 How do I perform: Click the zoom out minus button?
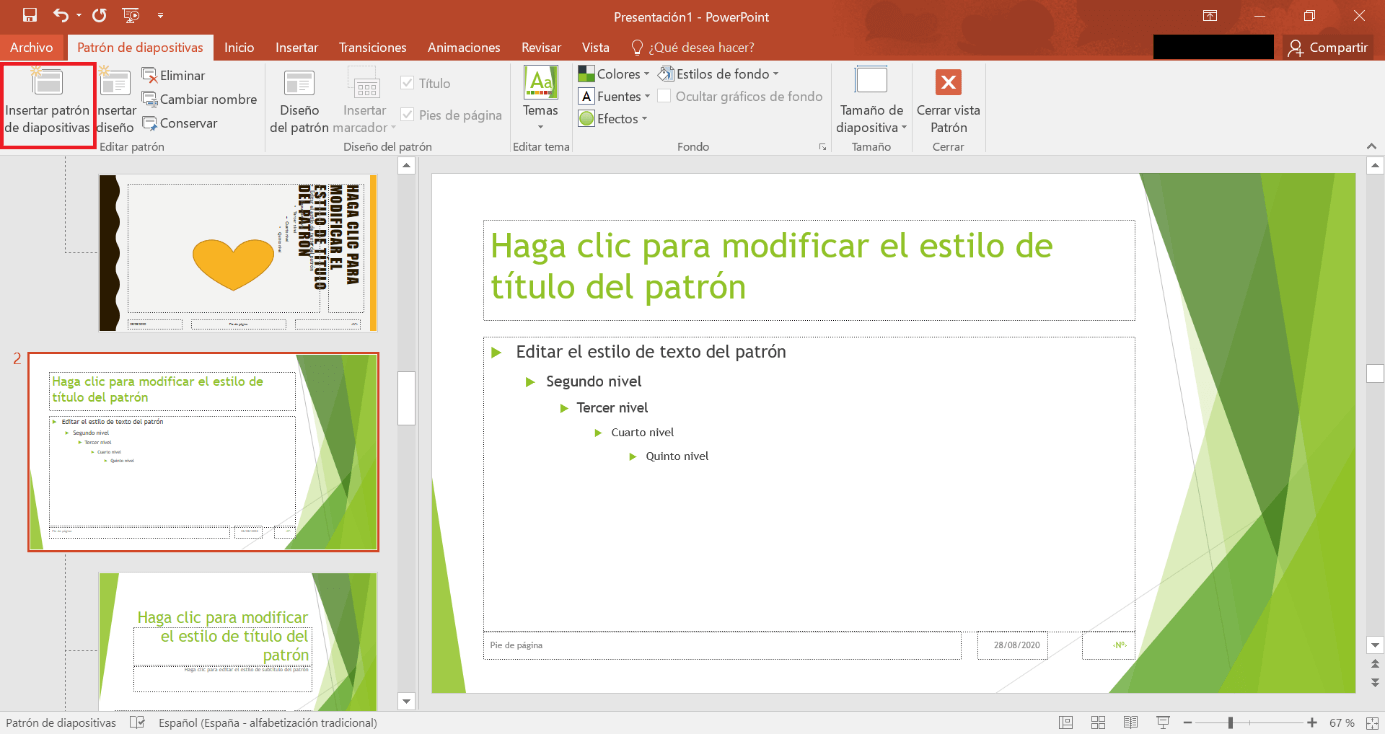click(x=1186, y=723)
